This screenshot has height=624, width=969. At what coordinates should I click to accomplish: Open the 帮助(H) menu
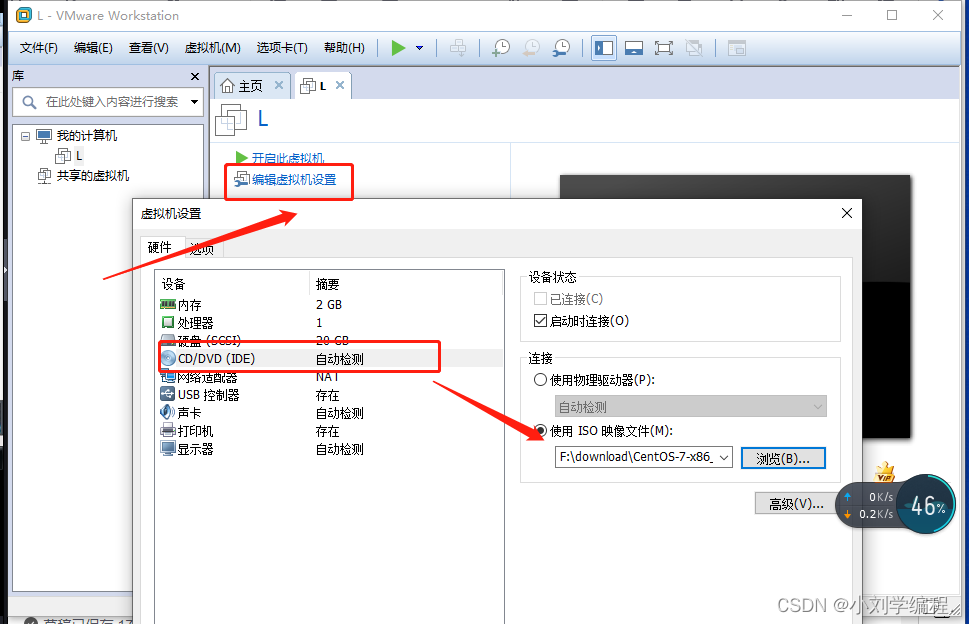tap(344, 48)
